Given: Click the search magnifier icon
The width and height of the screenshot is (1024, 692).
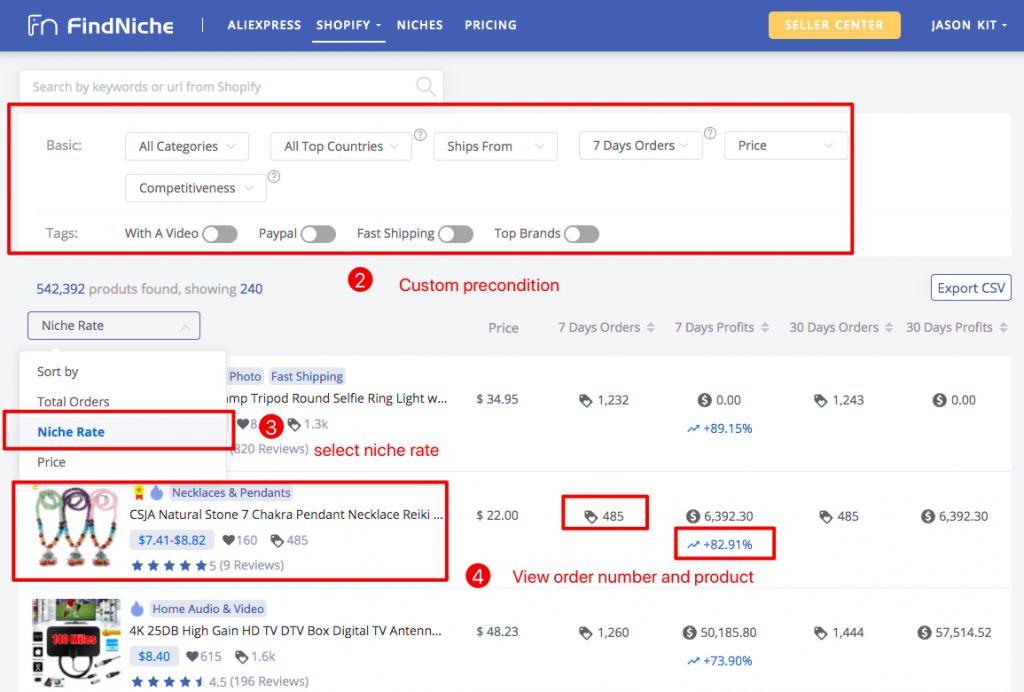Looking at the screenshot, I should 426,86.
